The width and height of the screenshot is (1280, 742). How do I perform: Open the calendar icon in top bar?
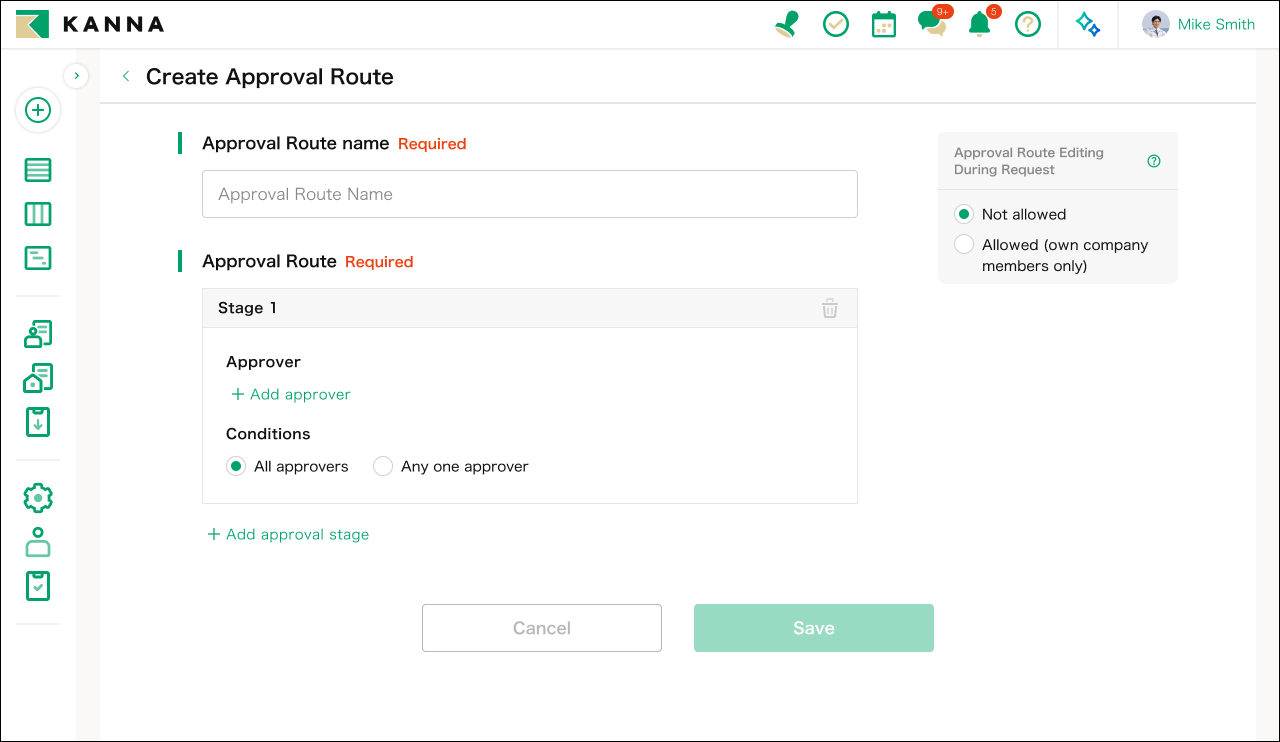(x=884, y=24)
